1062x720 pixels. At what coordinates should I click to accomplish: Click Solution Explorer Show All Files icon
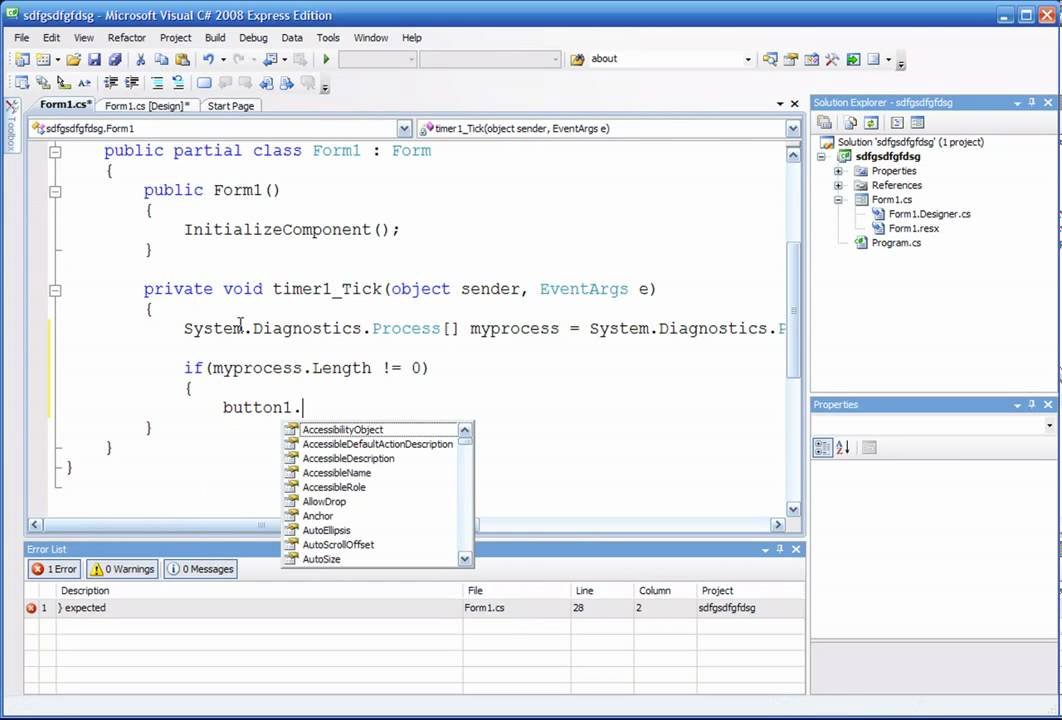point(851,123)
